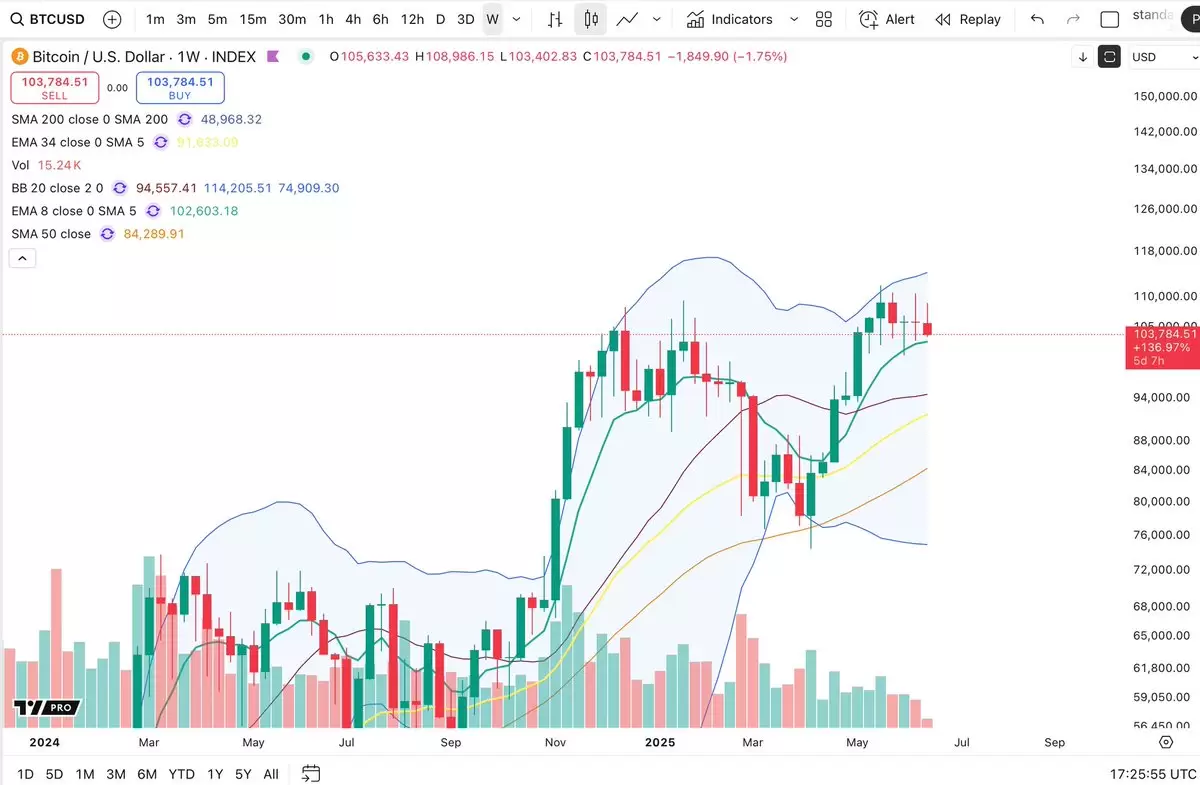The height and width of the screenshot is (785, 1200).
Task: Select the 1m timeframe
Action: pos(155,19)
